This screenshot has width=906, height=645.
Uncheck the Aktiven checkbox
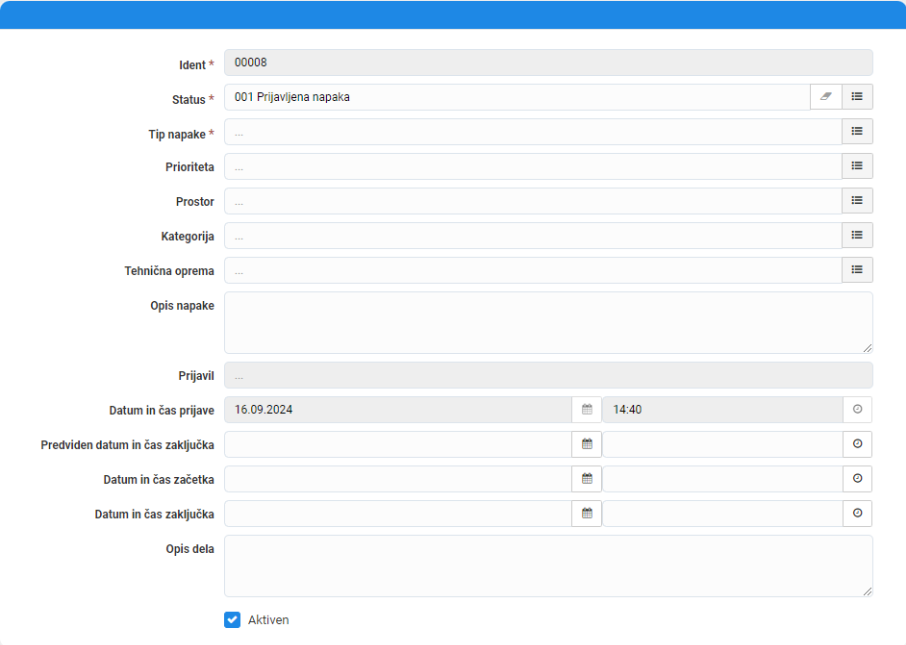coord(232,620)
